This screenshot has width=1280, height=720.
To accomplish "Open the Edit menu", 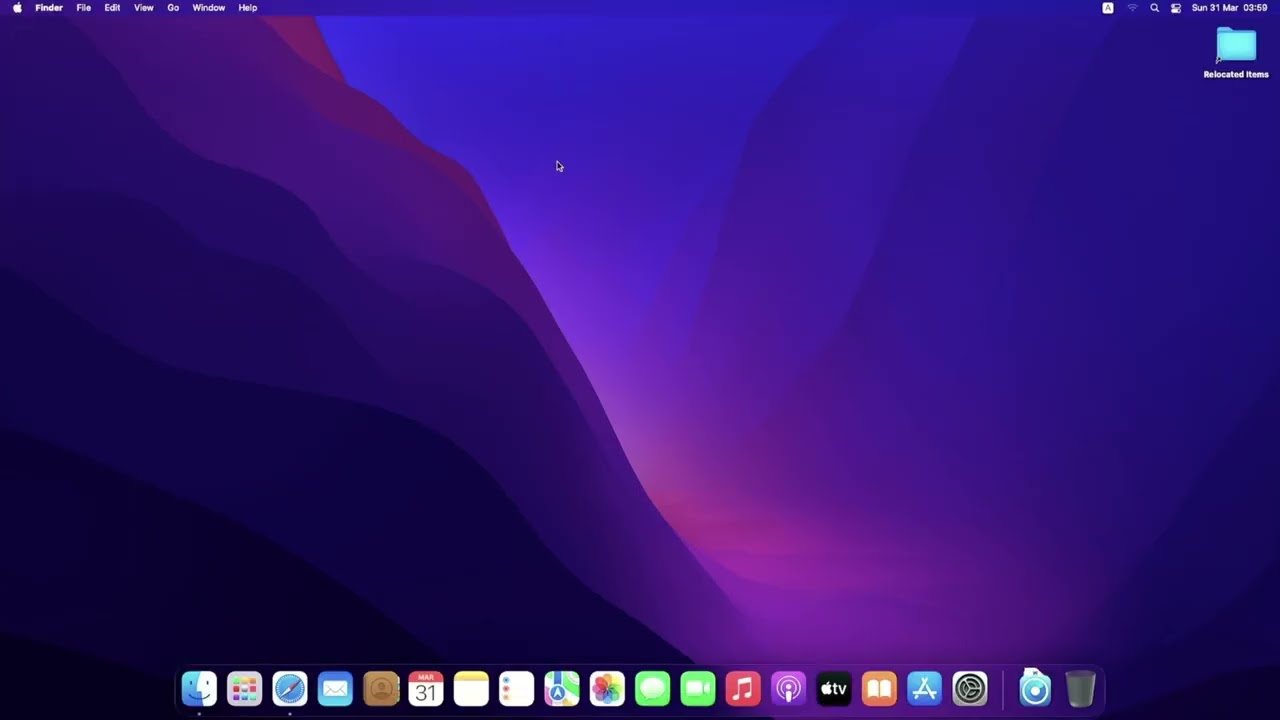I will (x=112, y=8).
